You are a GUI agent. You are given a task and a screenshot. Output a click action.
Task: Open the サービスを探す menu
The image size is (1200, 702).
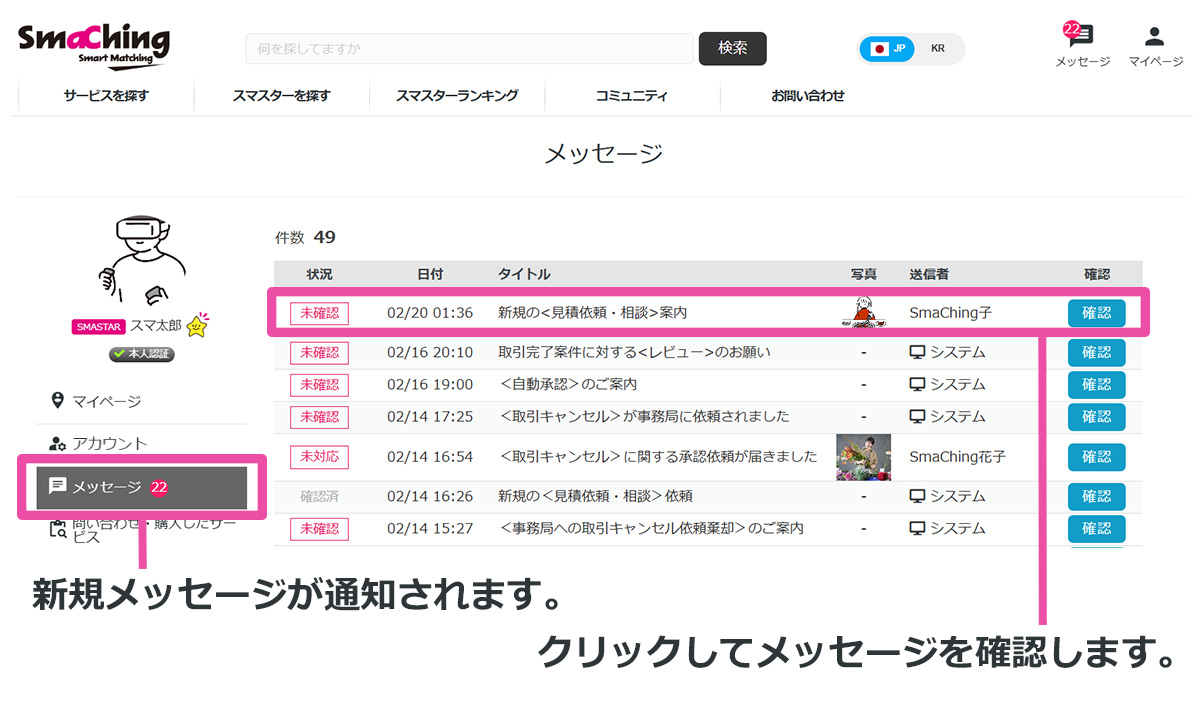[106, 96]
